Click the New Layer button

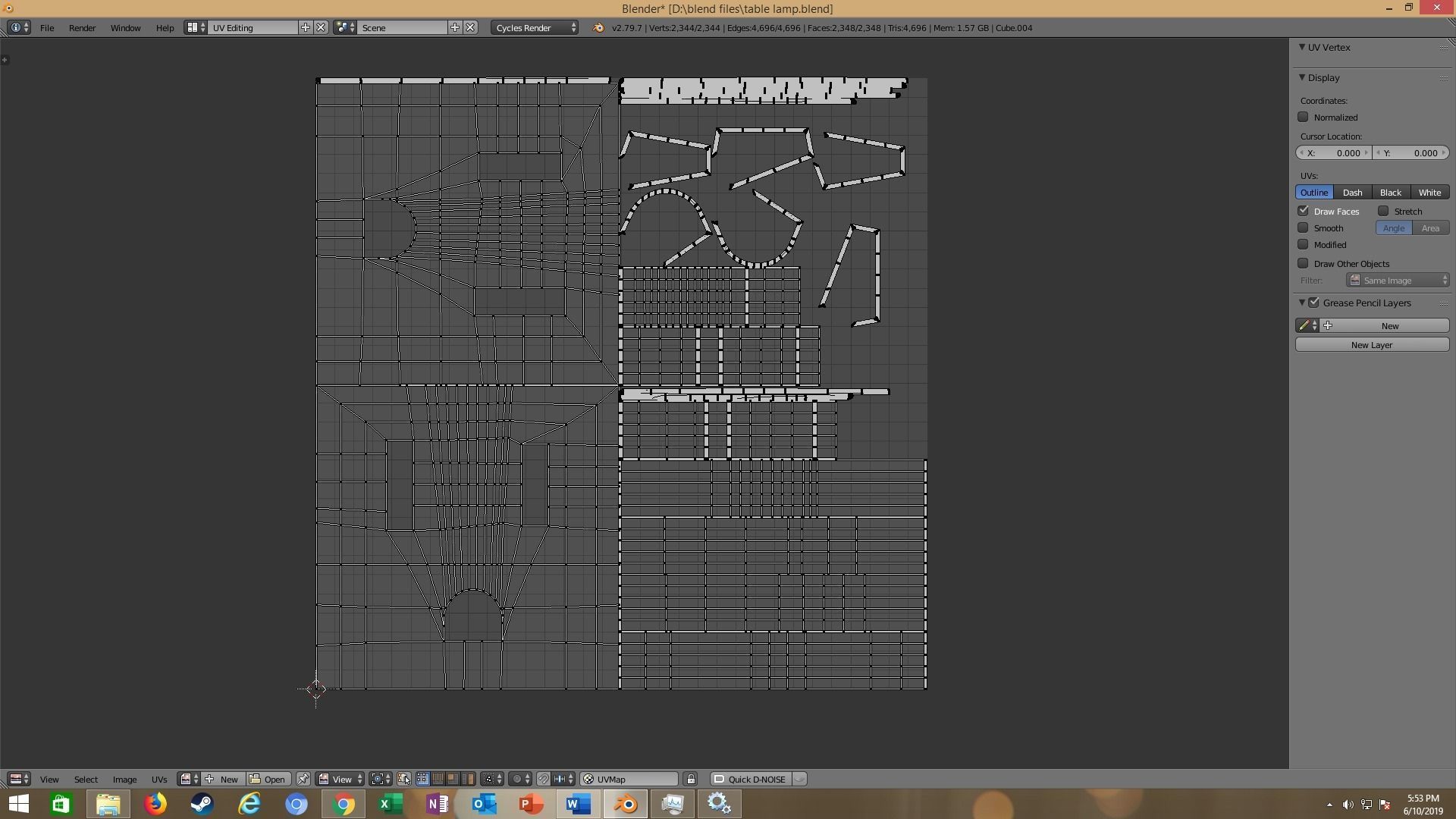click(x=1371, y=344)
